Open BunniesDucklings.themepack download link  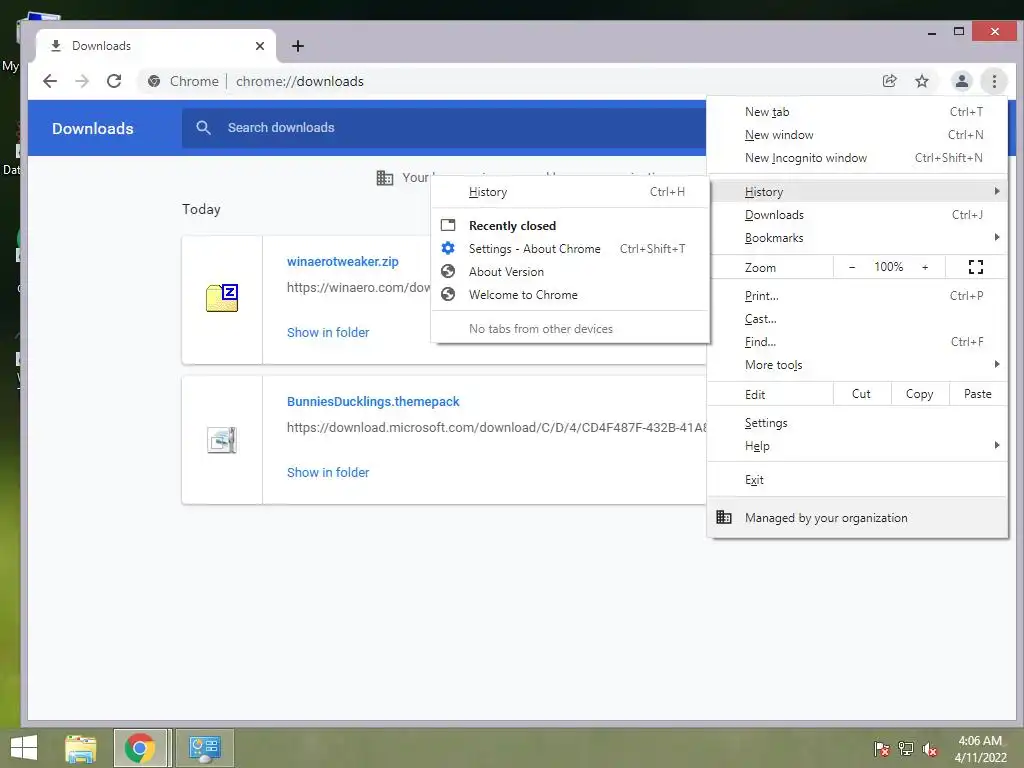[x=373, y=401]
